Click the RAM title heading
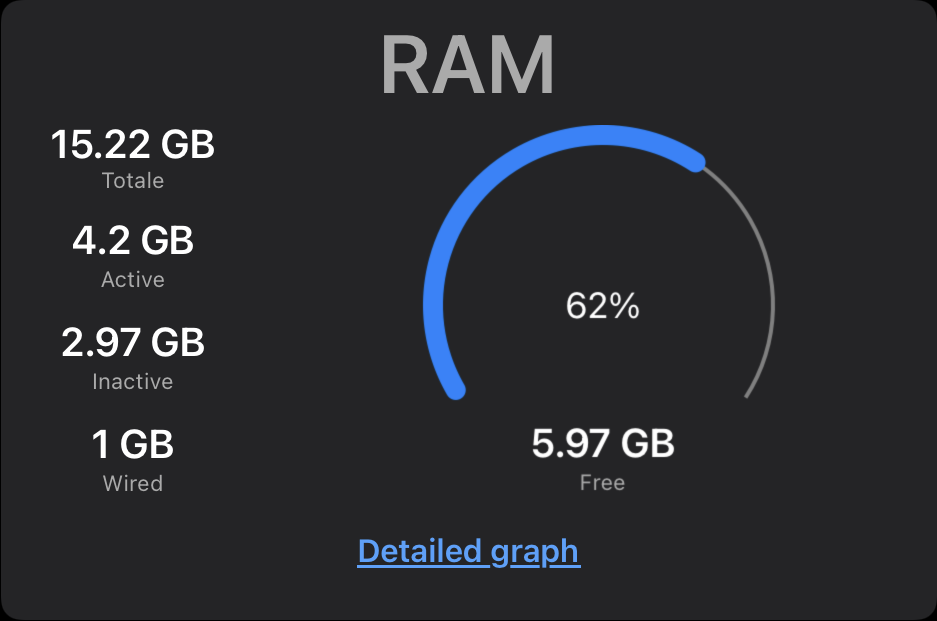Screen dimensions: 937x621 point(468,67)
